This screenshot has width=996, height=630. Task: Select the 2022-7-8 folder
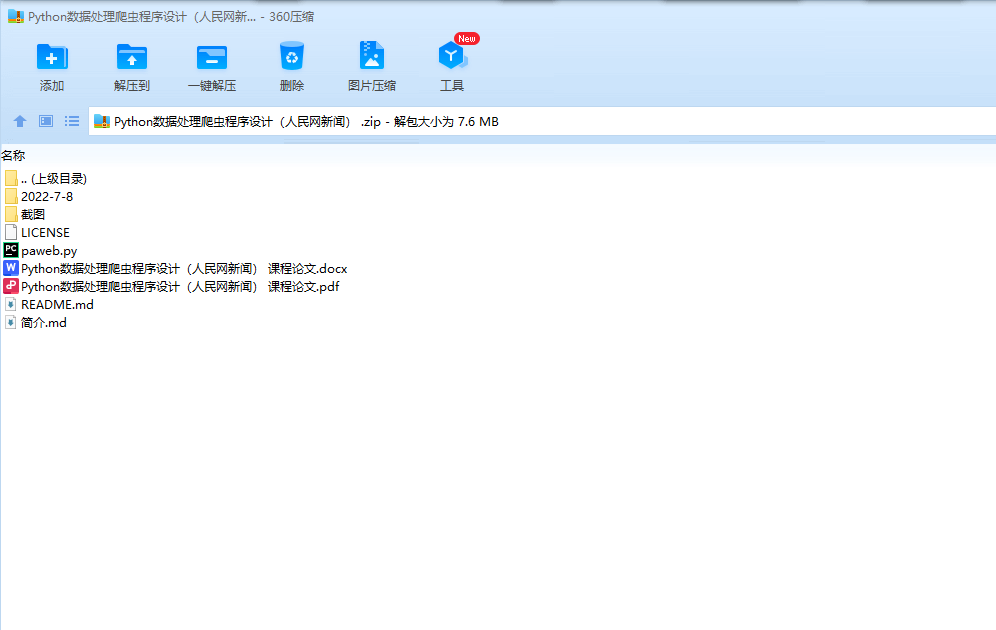(39, 197)
